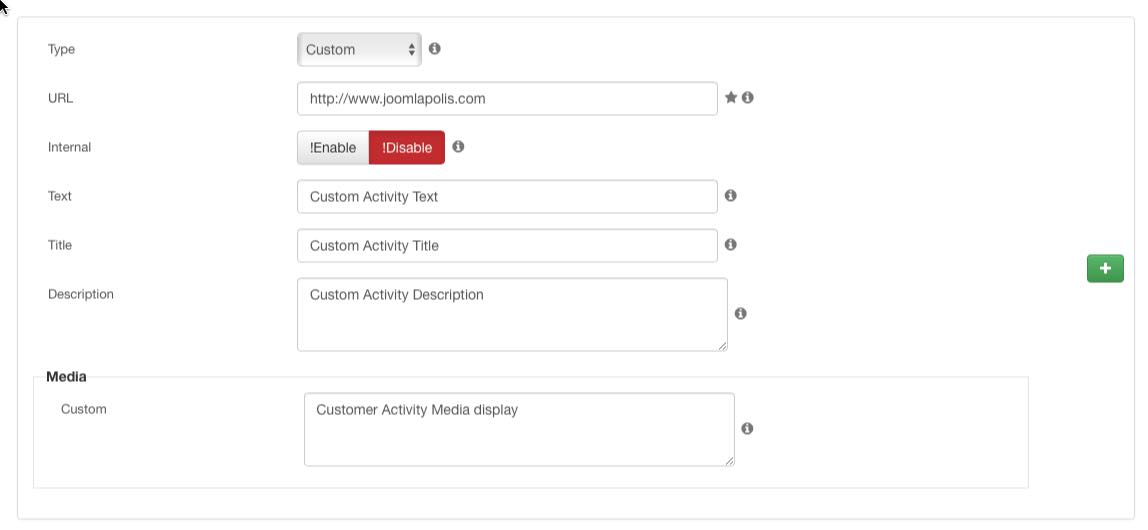
Task: Open the Type dropdown set to Custom
Action: (x=359, y=50)
